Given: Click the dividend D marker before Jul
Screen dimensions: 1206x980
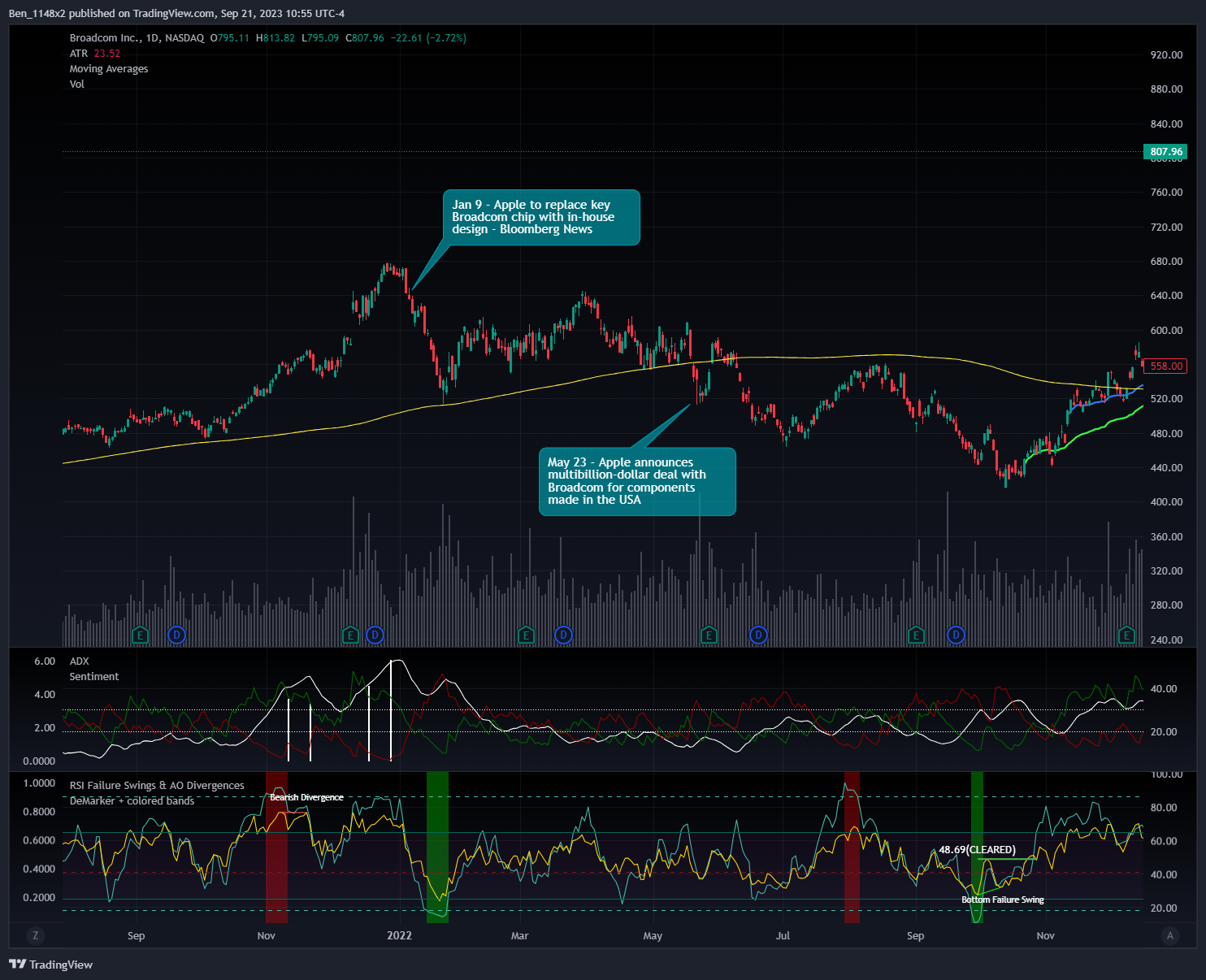Looking at the screenshot, I should coord(758,635).
